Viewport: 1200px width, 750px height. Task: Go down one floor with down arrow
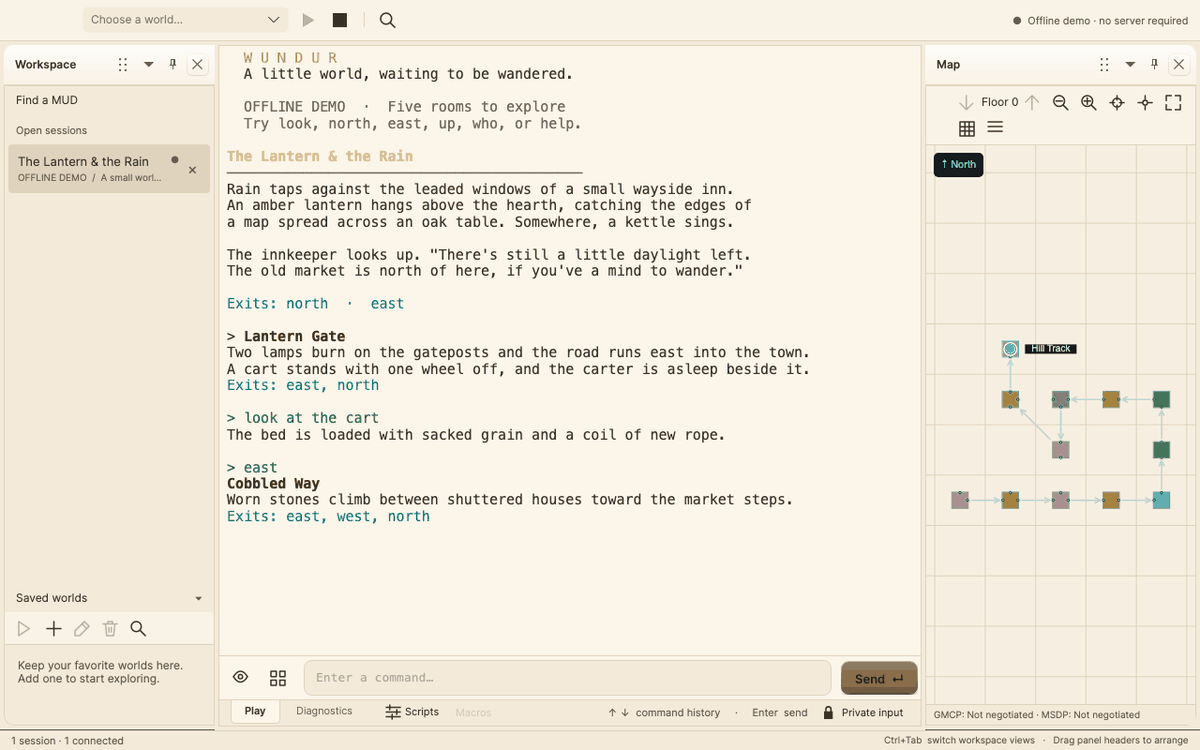(966, 102)
